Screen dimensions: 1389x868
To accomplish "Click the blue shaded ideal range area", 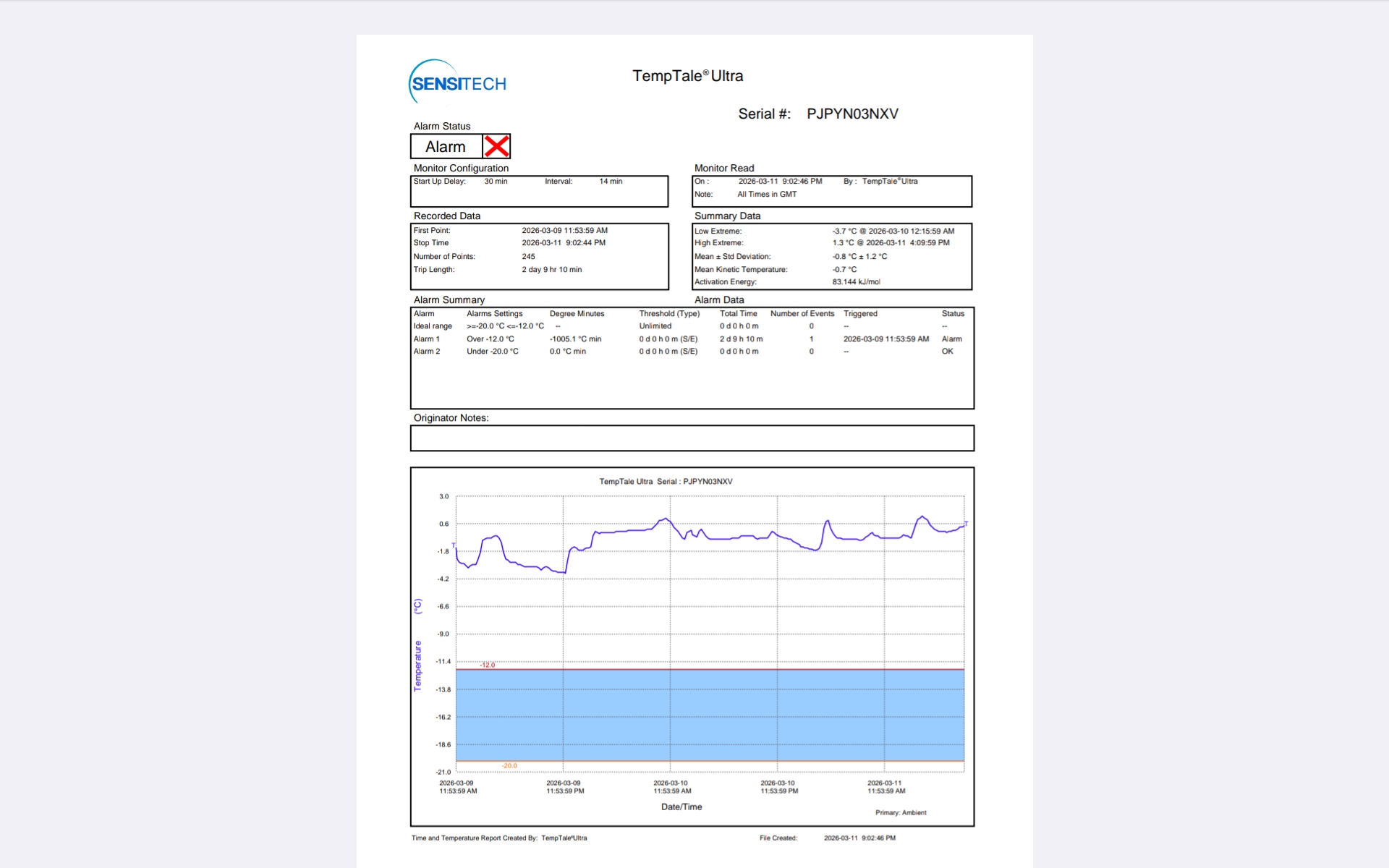I will pyautogui.click(x=709, y=715).
